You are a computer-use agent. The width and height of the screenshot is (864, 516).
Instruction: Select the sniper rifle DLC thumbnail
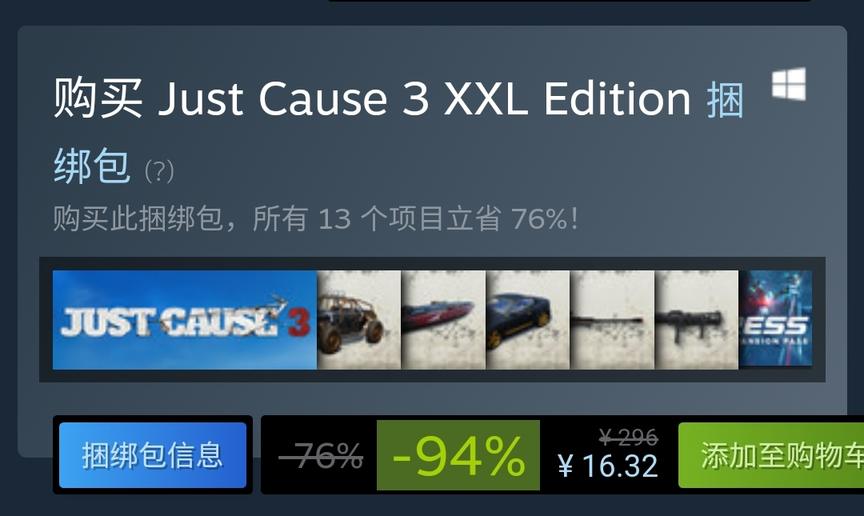point(612,320)
